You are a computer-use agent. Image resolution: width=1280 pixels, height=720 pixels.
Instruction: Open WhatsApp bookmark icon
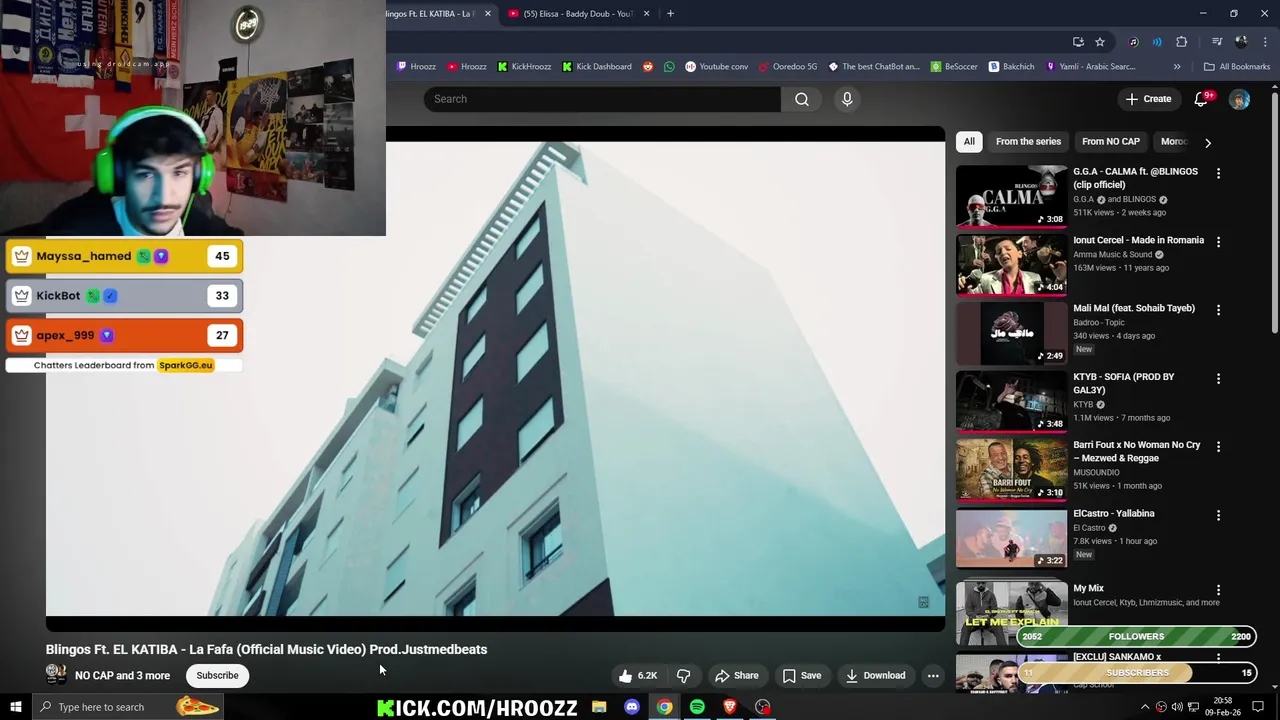pyautogui.click(x=669, y=67)
